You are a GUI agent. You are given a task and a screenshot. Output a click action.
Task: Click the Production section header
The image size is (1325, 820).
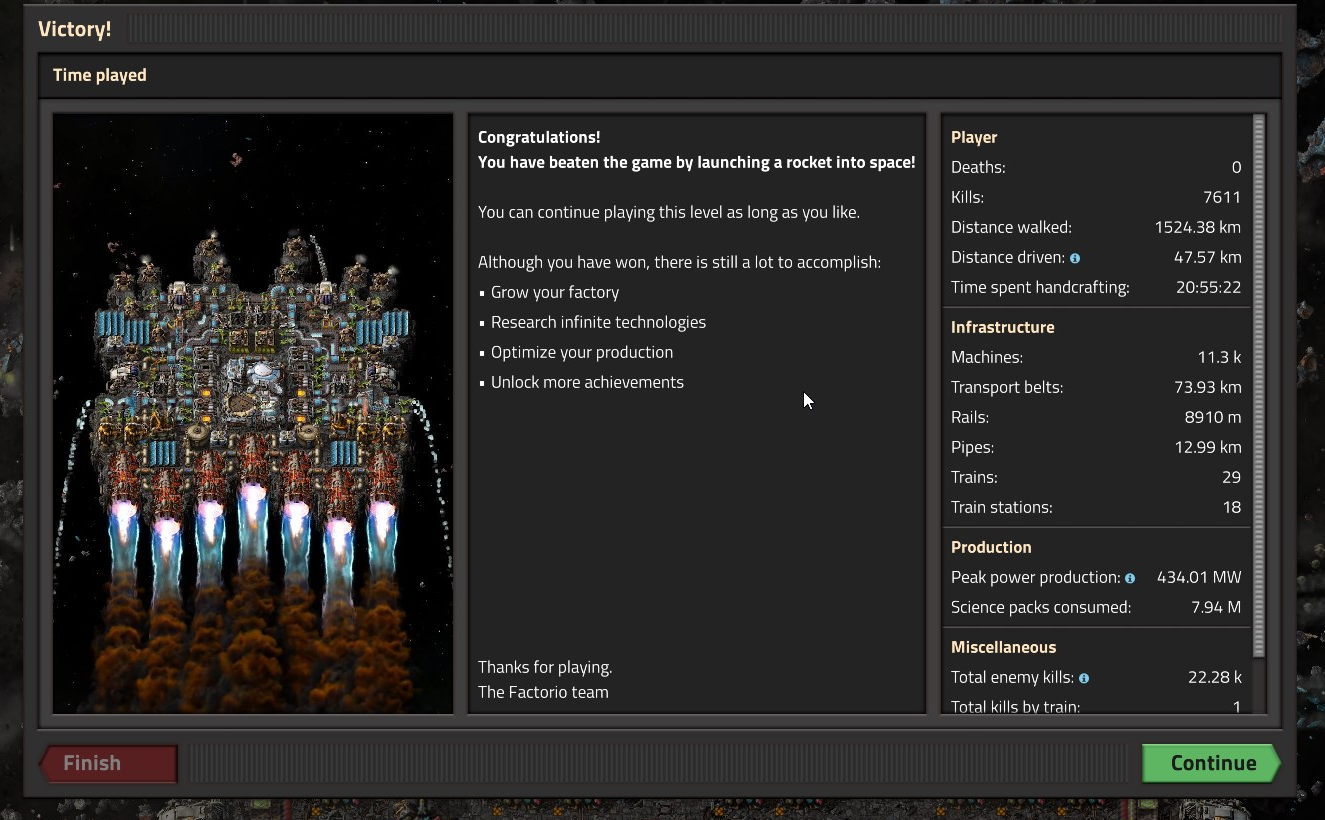click(x=991, y=547)
